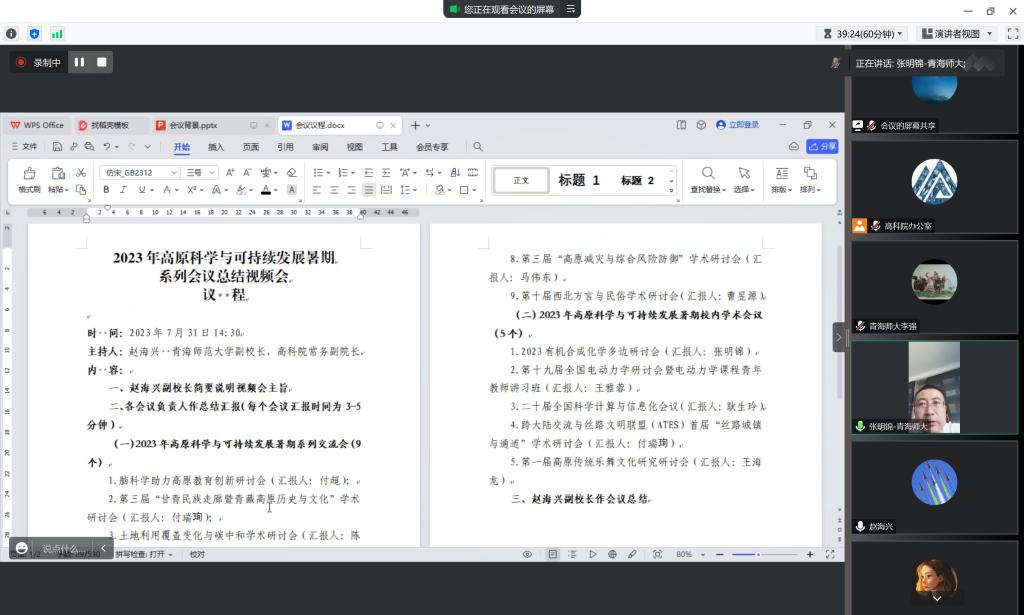1024x615 pixels.
Task: Click the scissors cut icon
Action: coord(81,172)
